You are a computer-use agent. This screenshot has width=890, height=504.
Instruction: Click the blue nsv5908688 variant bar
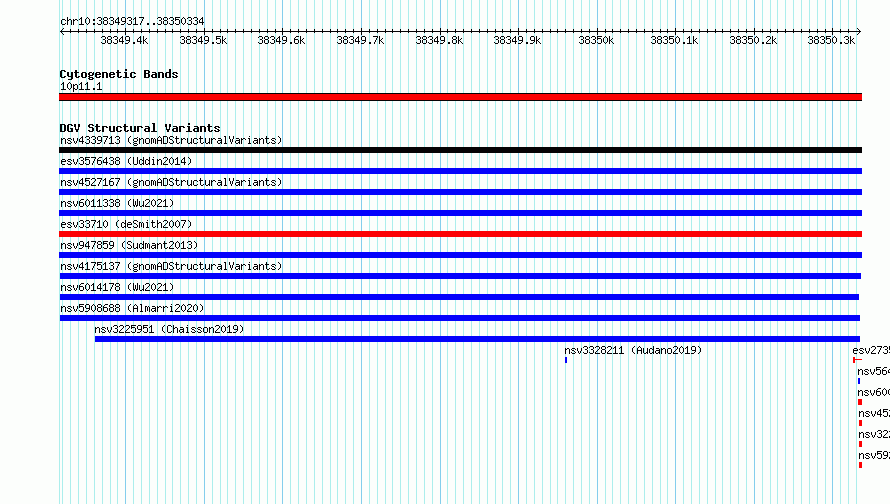[460, 318]
